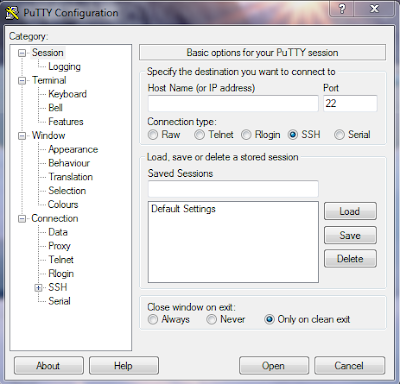Viewport: 400px width, 384px height.
Task: Select the Telnet connection type radio button
Action: point(199,135)
